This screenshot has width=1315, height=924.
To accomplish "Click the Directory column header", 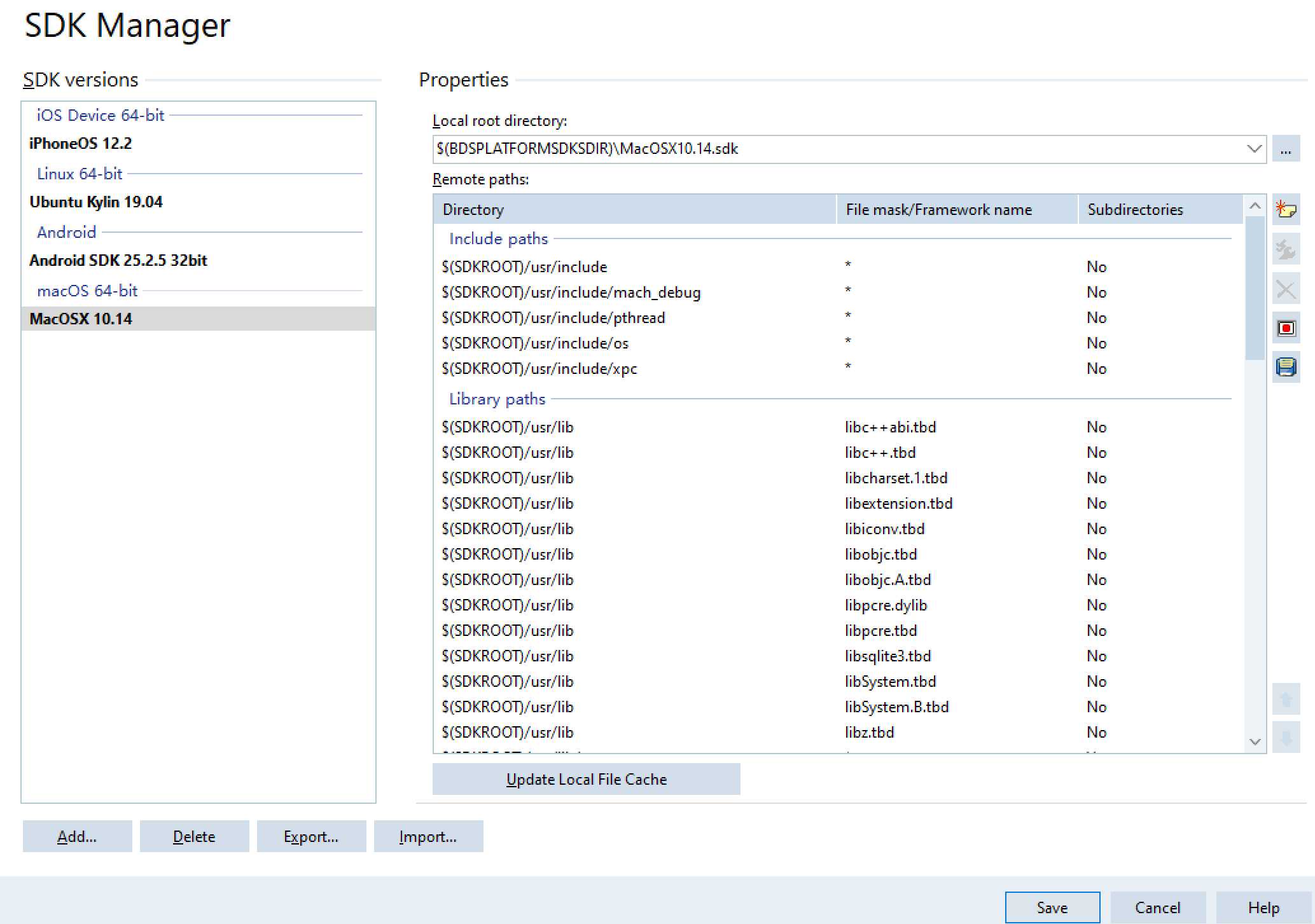I will click(x=634, y=210).
